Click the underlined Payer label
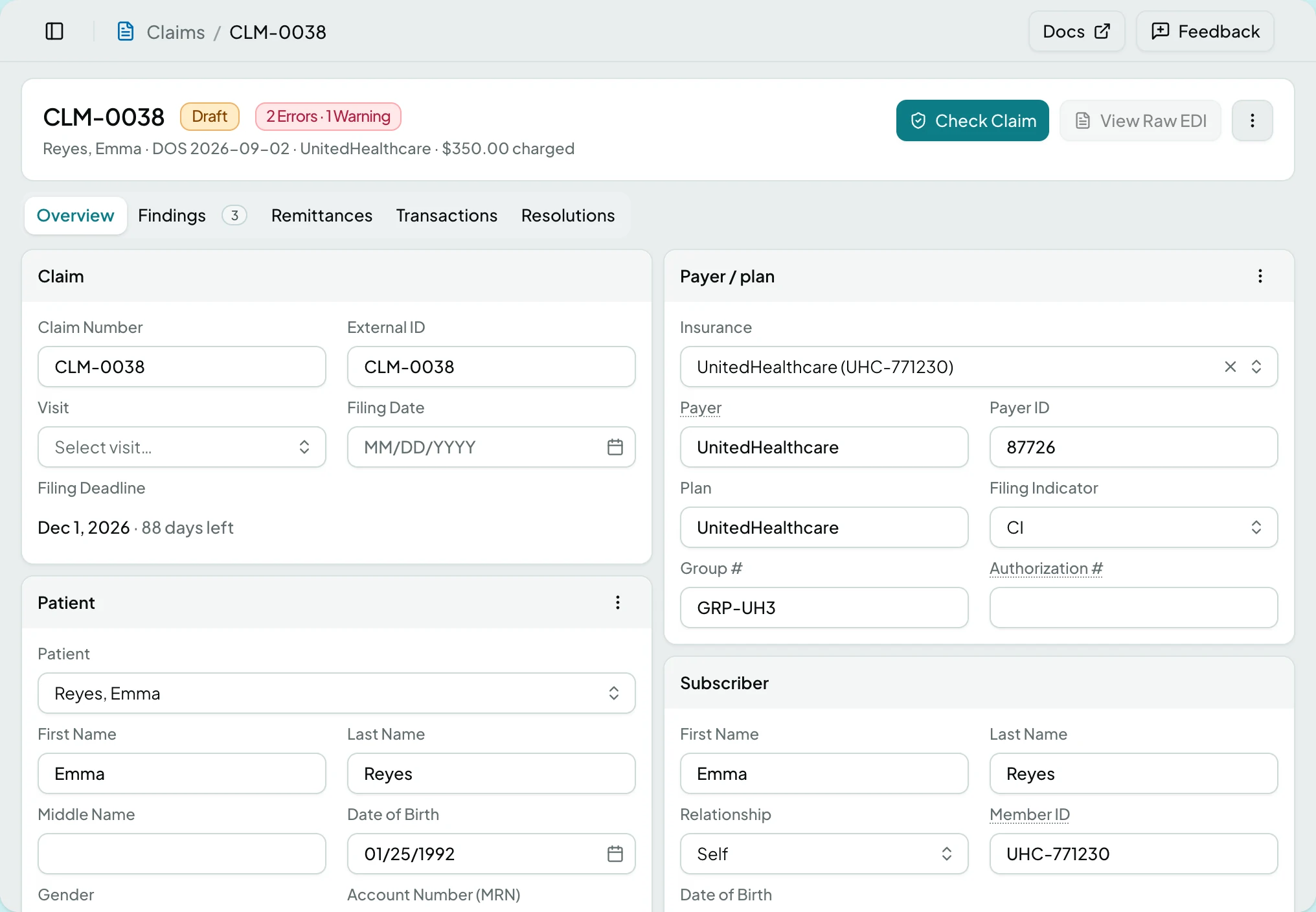Screen dimensions: 1316x912 [701, 408]
